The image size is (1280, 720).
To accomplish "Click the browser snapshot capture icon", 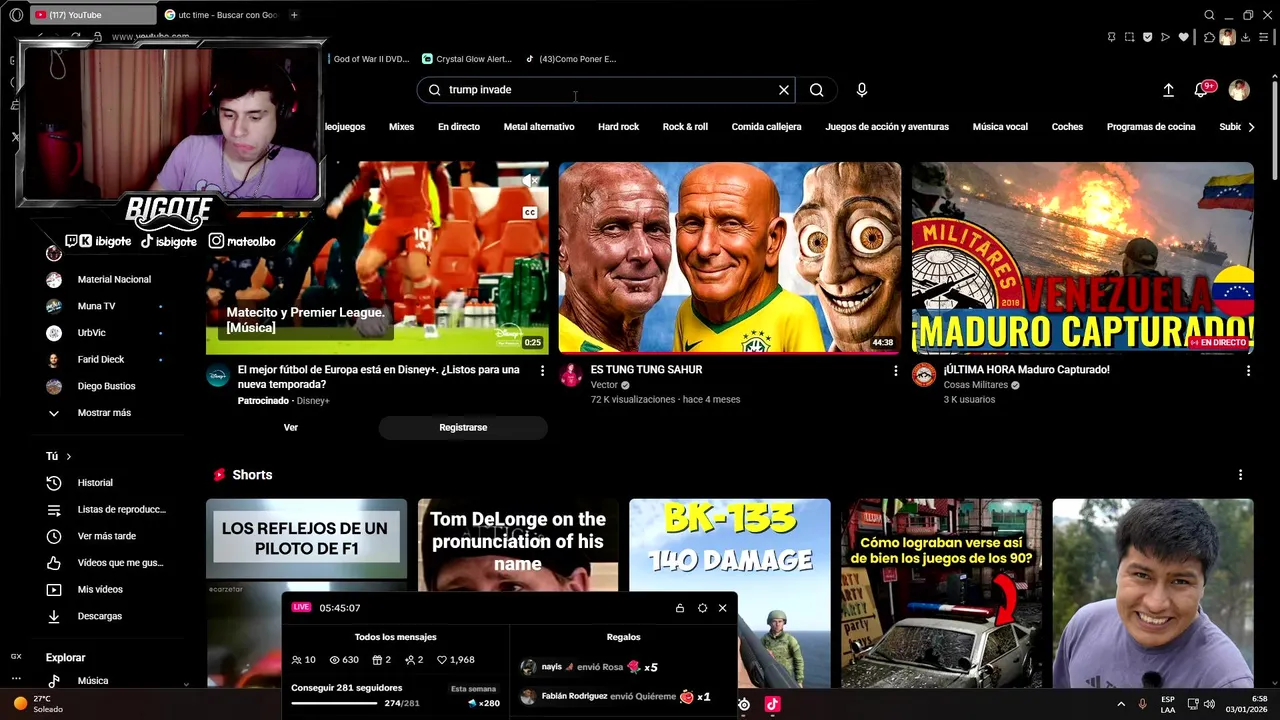I will tap(1129, 37).
